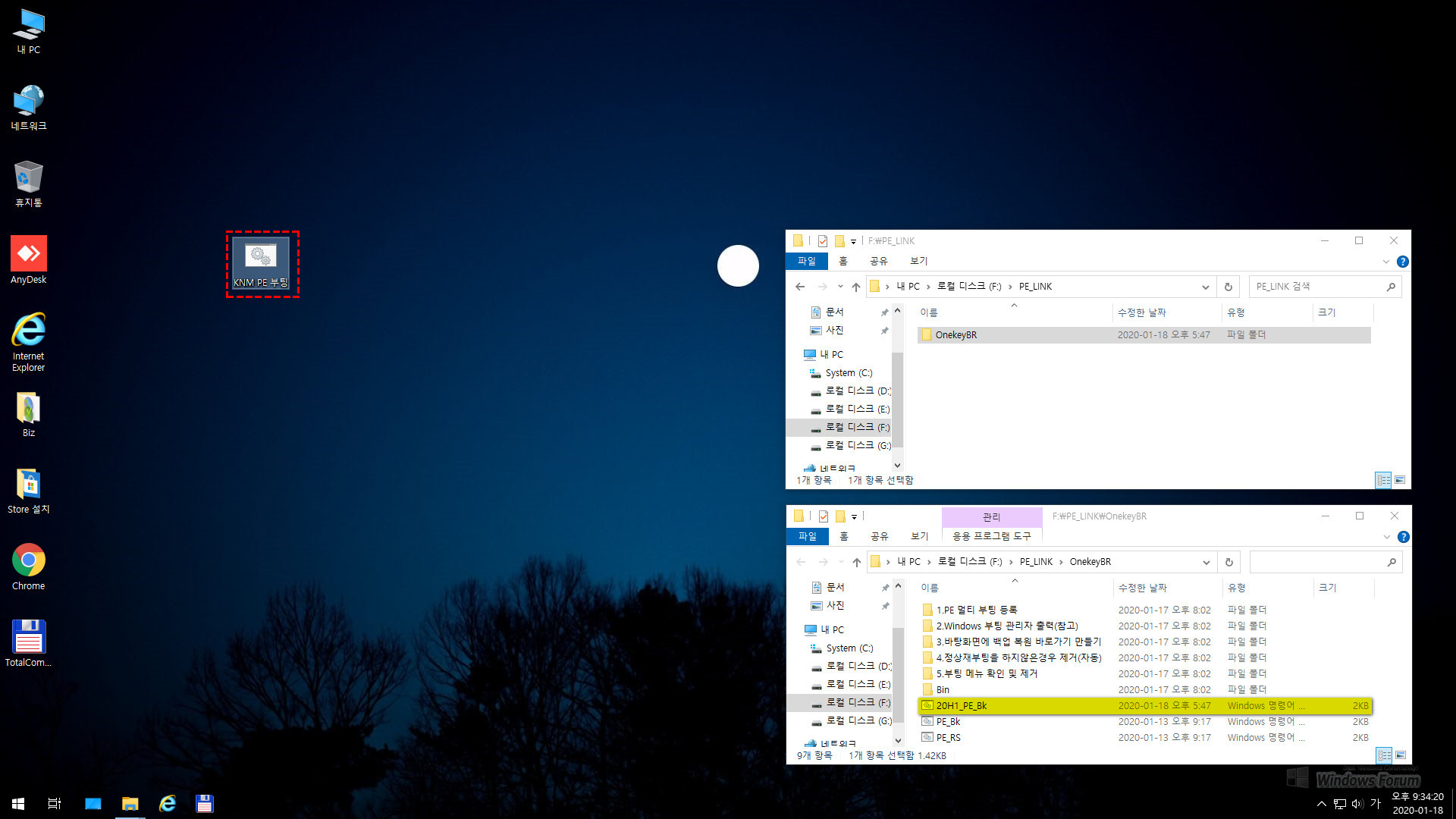
Task: Show hidden system tray icons
Action: click(1322, 804)
